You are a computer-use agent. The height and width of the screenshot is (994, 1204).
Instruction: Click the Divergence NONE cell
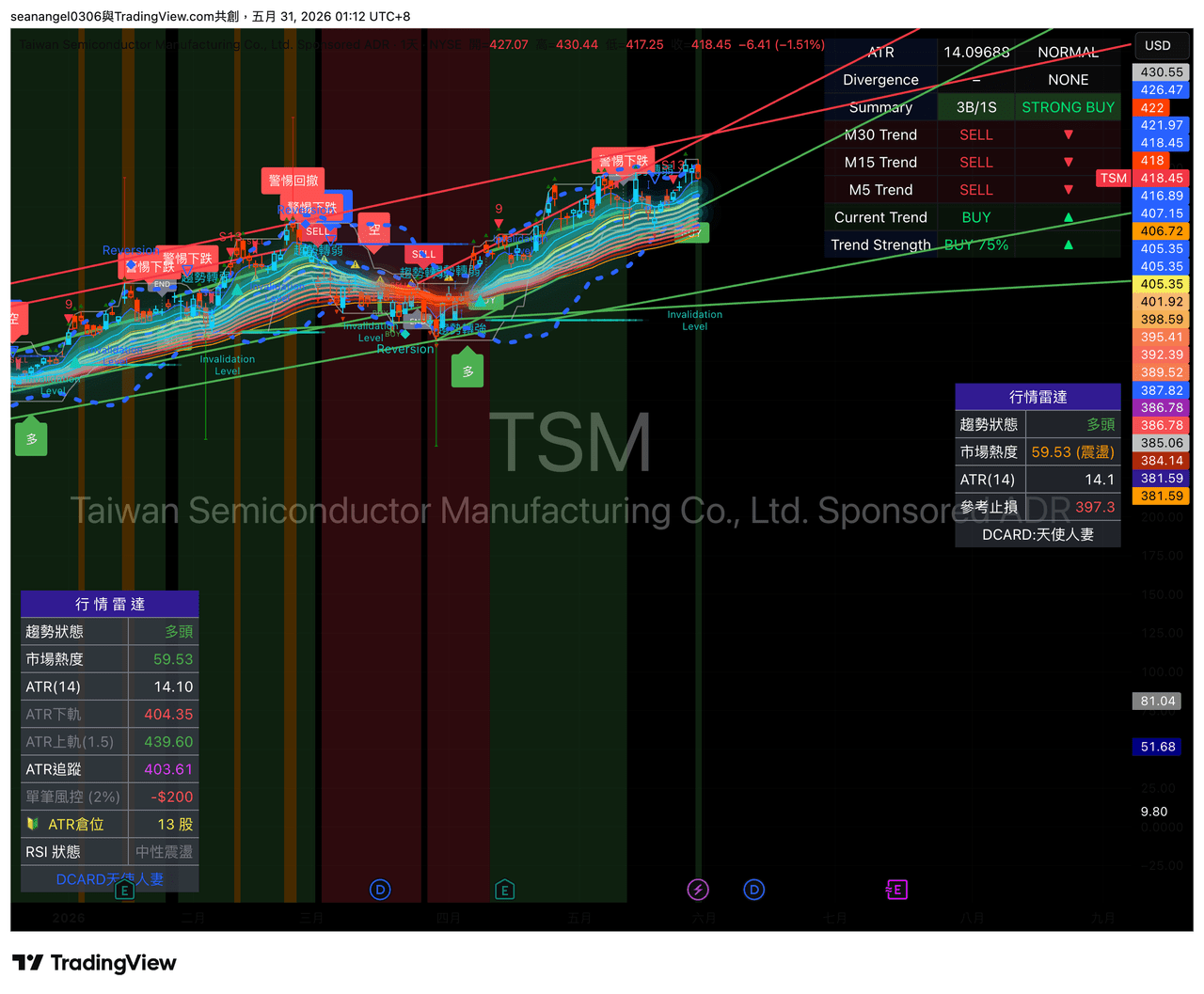pyautogui.click(x=1068, y=80)
